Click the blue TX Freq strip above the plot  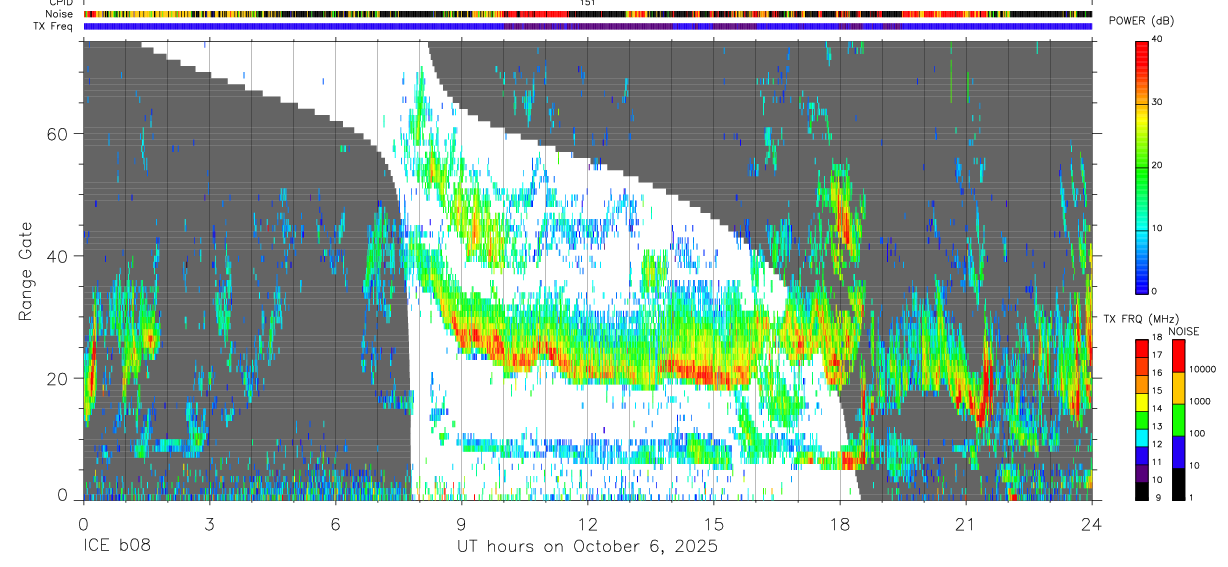[588, 26]
